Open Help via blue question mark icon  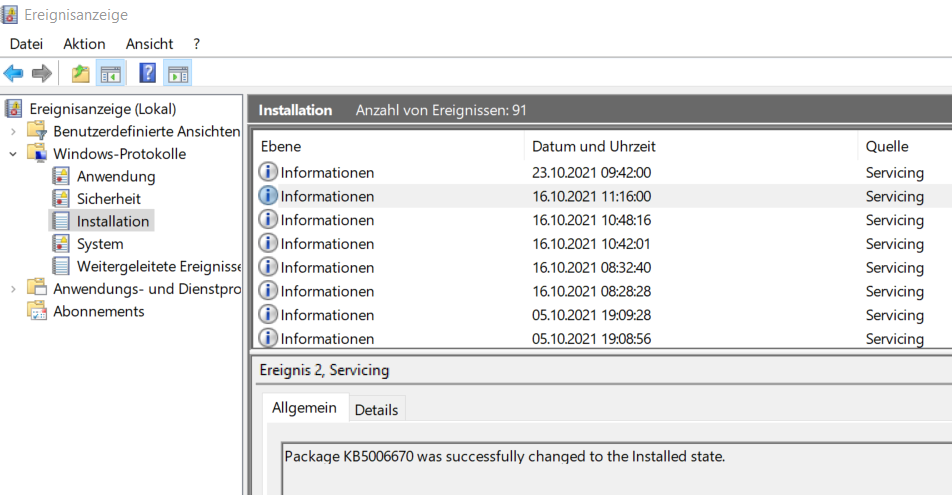click(147, 73)
